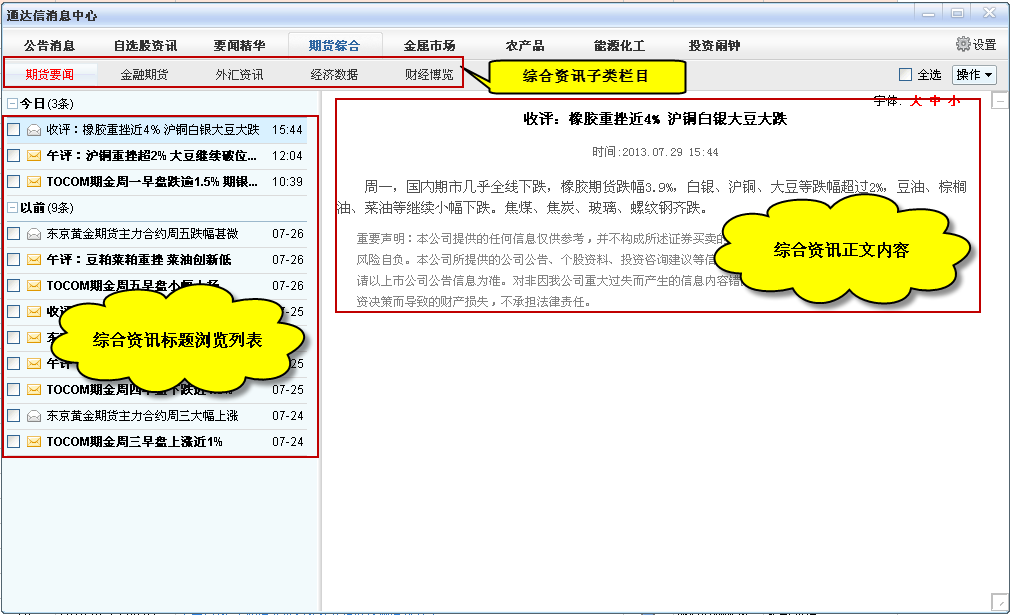Tick the 全选 select-all checkbox
This screenshot has width=1012, height=615.
[x=906, y=75]
